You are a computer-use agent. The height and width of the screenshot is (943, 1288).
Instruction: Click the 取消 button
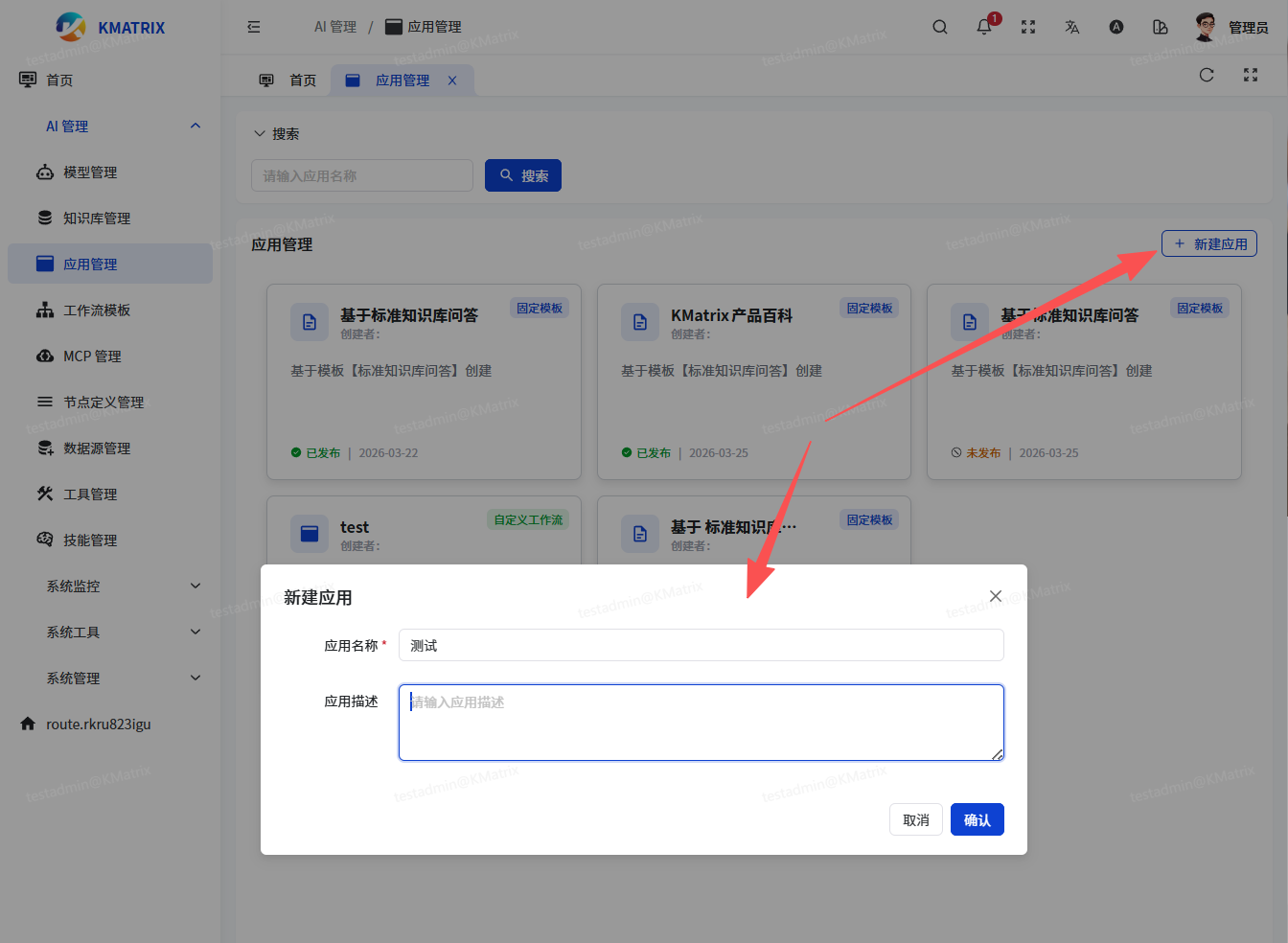pyautogui.click(x=915, y=819)
